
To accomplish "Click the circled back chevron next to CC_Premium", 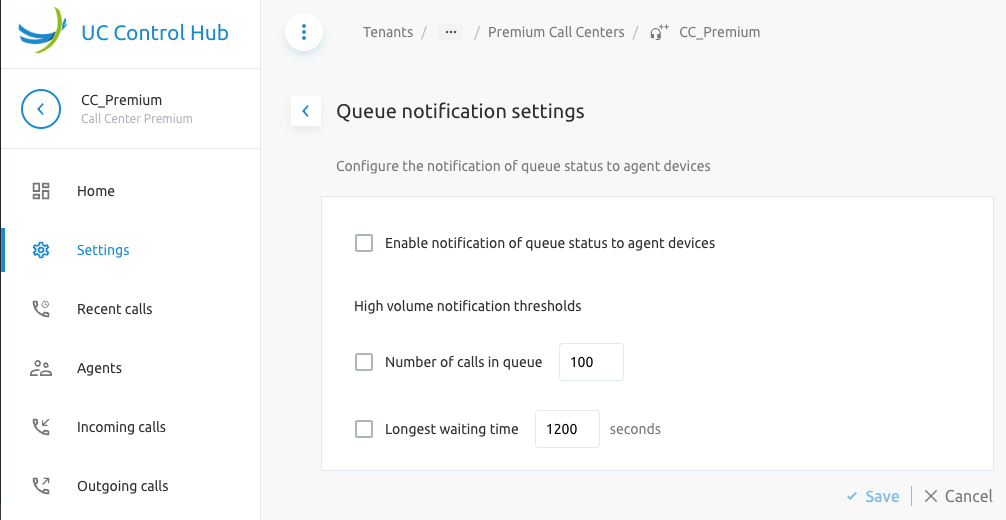I will coord(41,108).
